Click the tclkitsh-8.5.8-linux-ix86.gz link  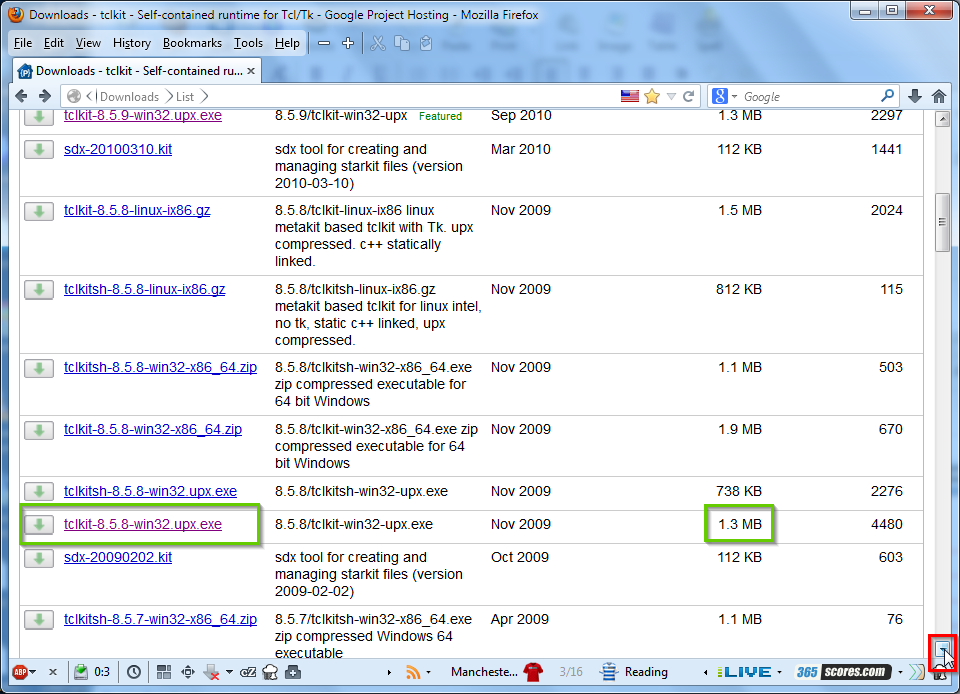144,289
